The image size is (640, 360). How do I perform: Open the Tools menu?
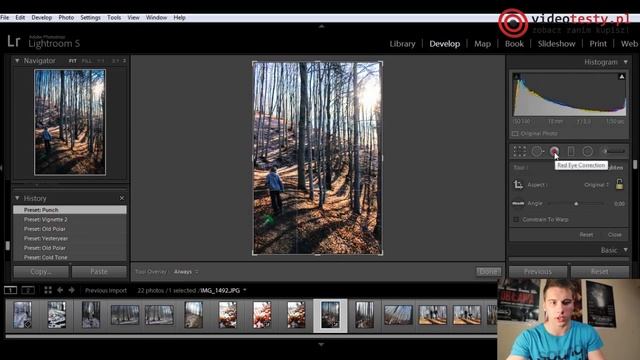(114, 18)
